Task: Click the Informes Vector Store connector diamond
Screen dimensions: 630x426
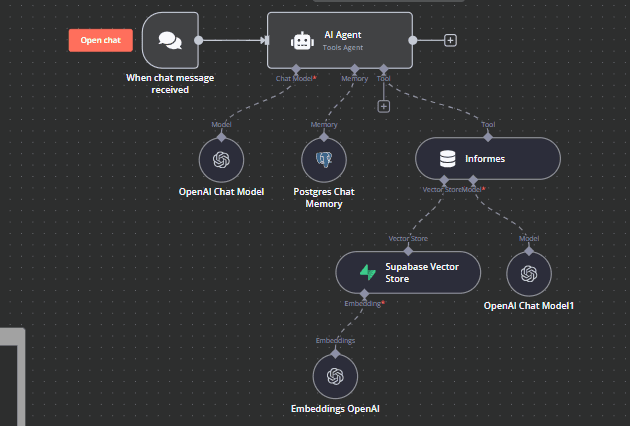Action: point(444,180)
